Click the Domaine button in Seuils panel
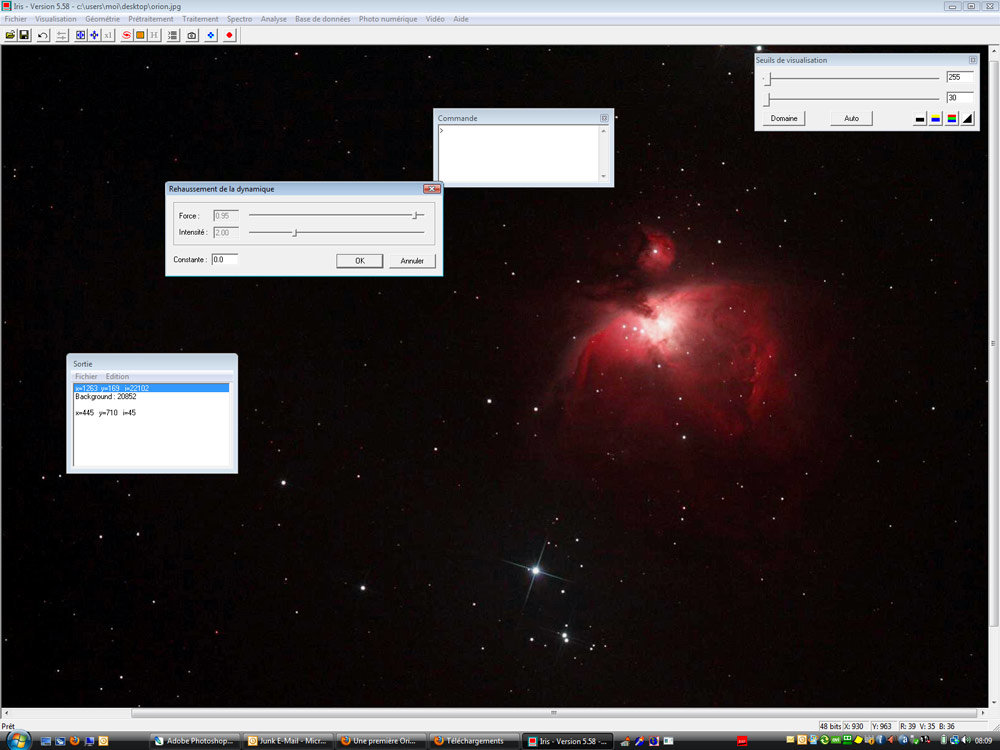1000x750 pixels. pyautogui.click(x=784, y=119)
